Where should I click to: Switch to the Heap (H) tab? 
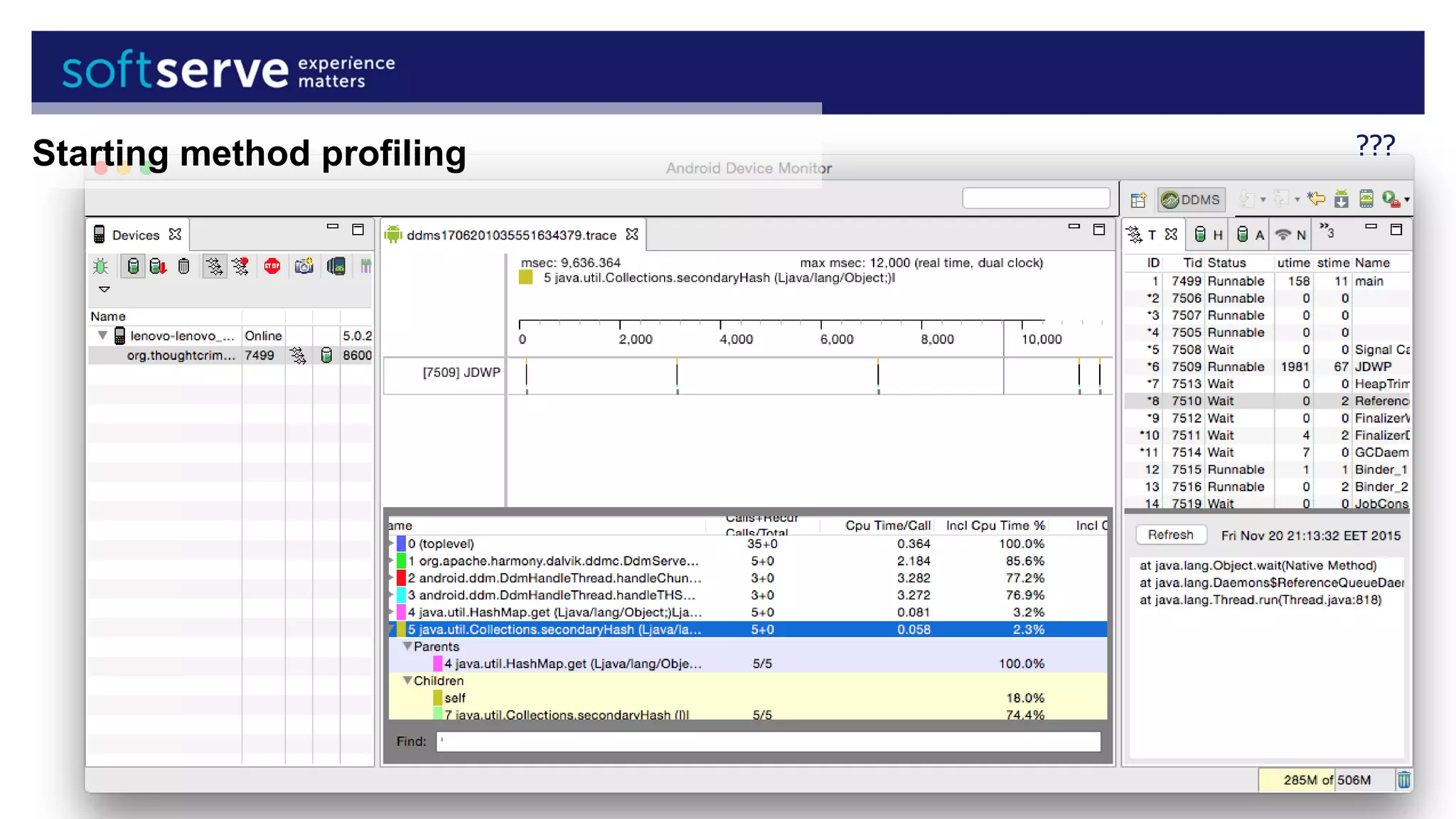1209,235
